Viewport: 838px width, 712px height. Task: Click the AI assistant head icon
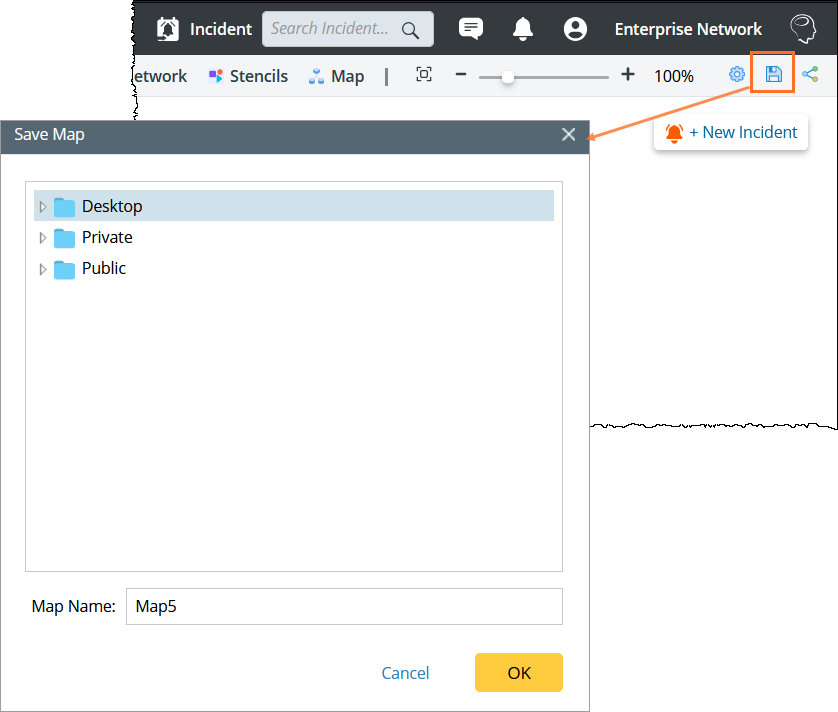tap(802, 28)
